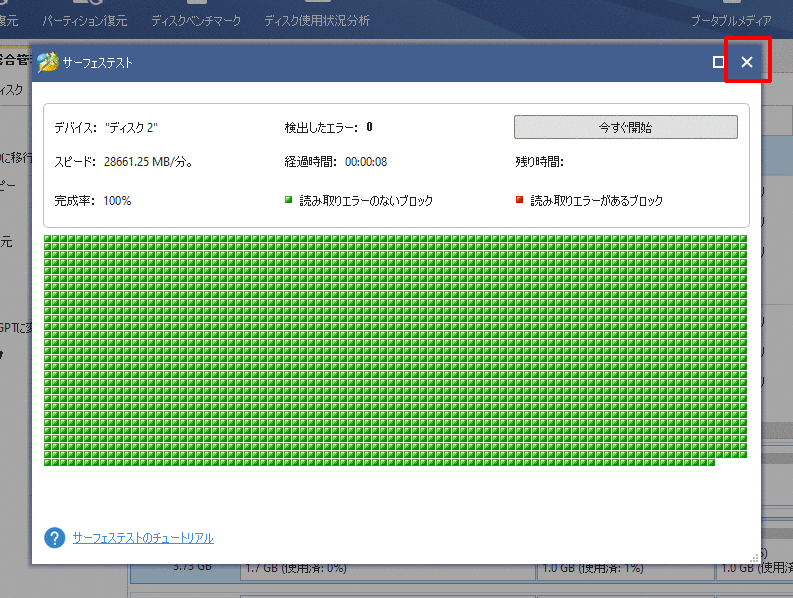The height and width of the screenshot is (598, 793).
Task: Click the 経過時間 00:00:08 value
Action: pyautogui.click(x=366, y=161)
